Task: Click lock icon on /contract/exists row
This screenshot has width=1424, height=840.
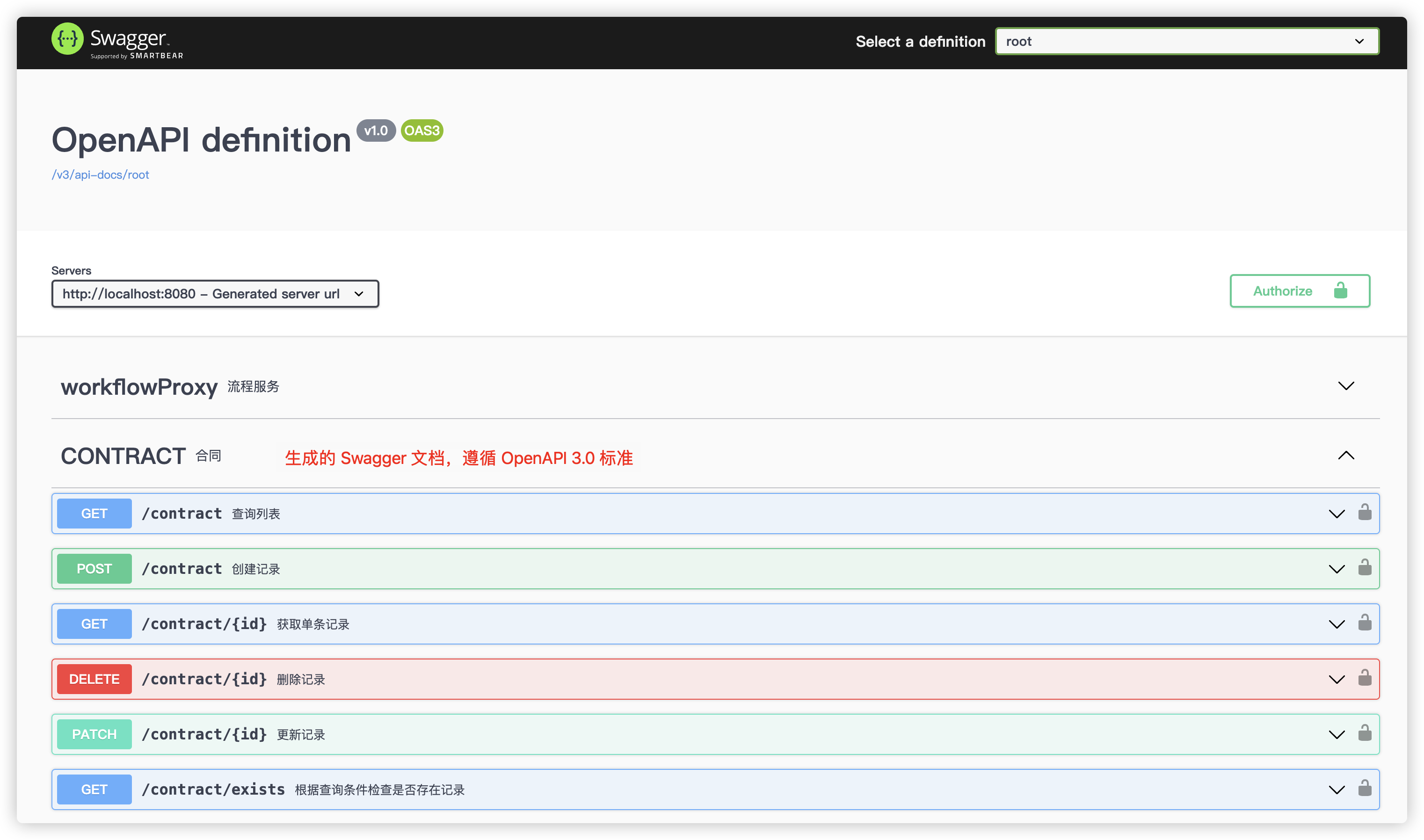Action: (x=1365, y=789)
